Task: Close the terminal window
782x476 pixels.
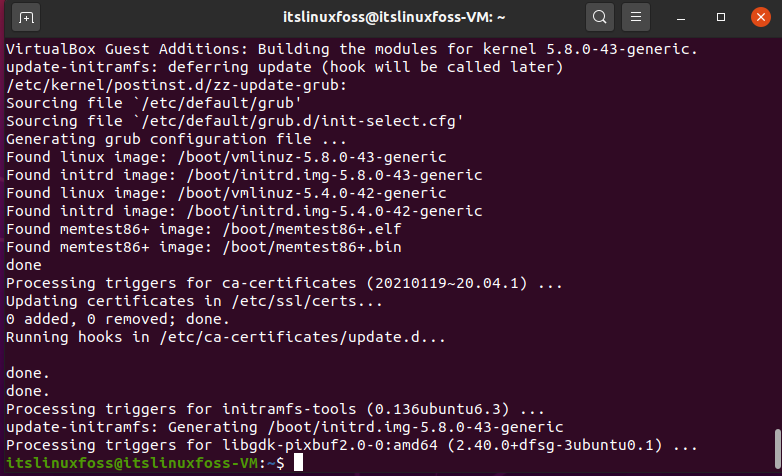Action: (761, 17)
